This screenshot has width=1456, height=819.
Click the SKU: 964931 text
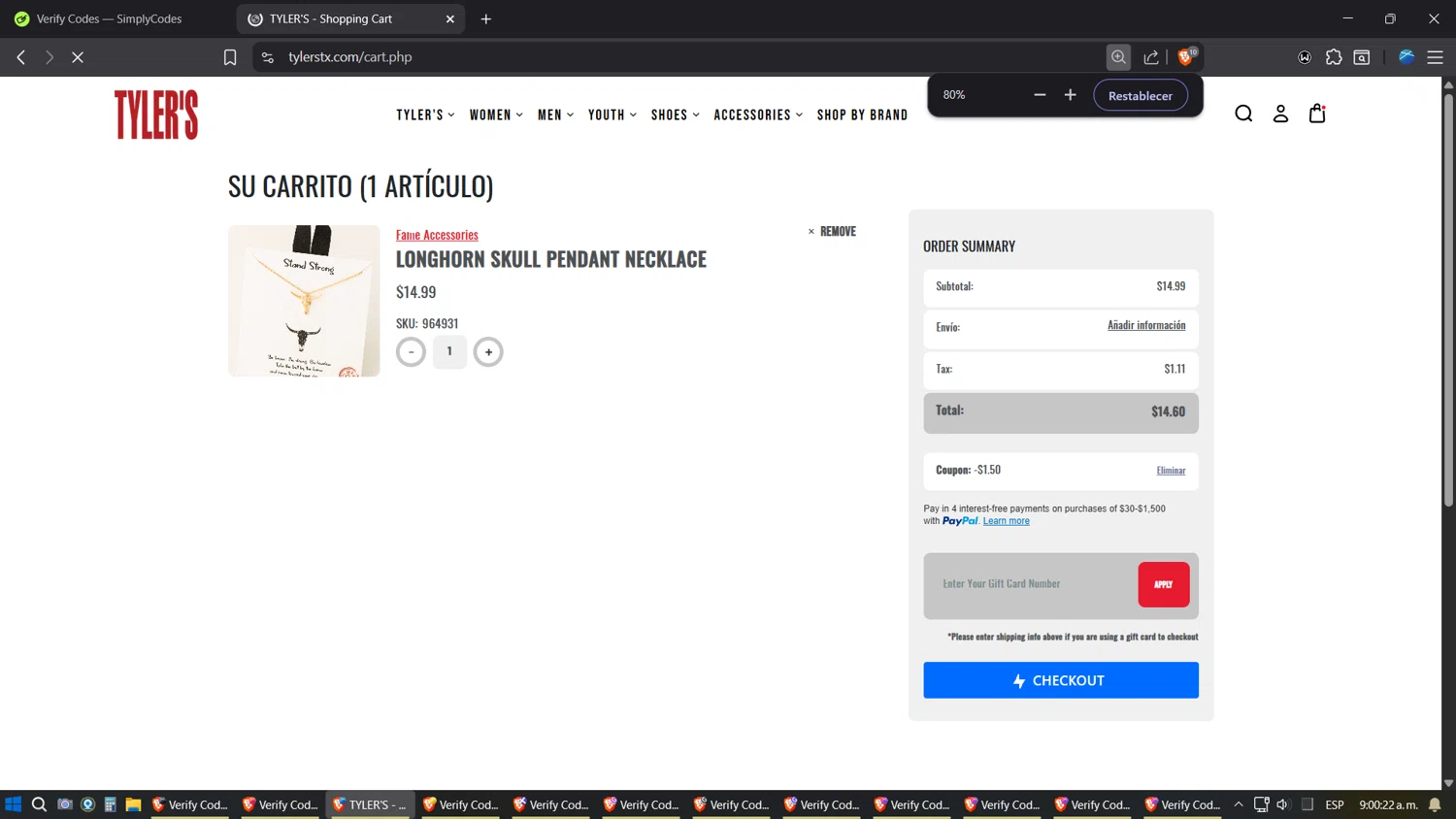click(427, 323)
